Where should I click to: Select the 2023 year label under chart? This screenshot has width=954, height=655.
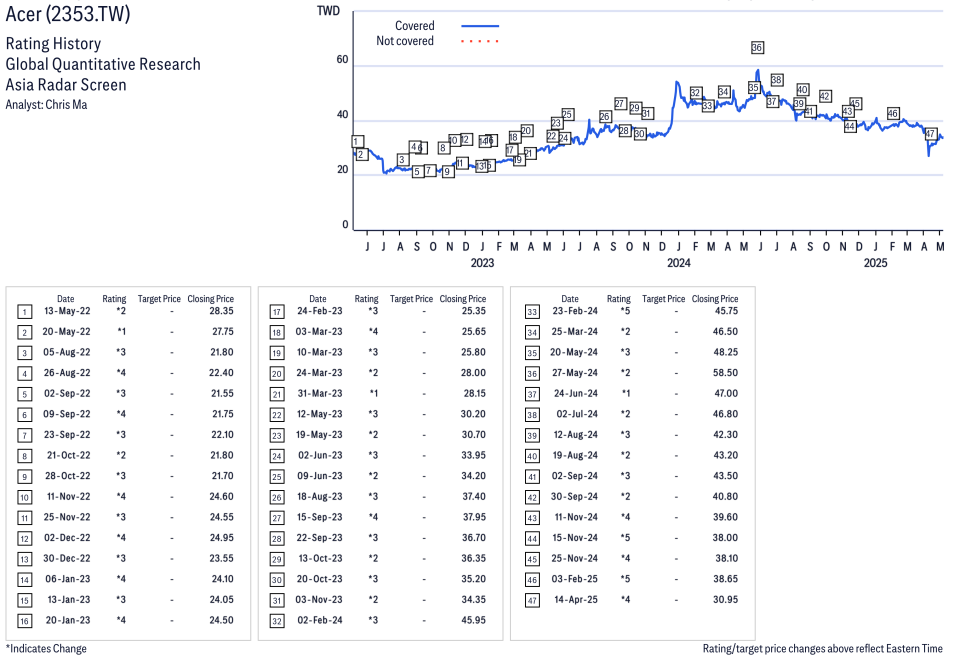[x=482, y=263]
